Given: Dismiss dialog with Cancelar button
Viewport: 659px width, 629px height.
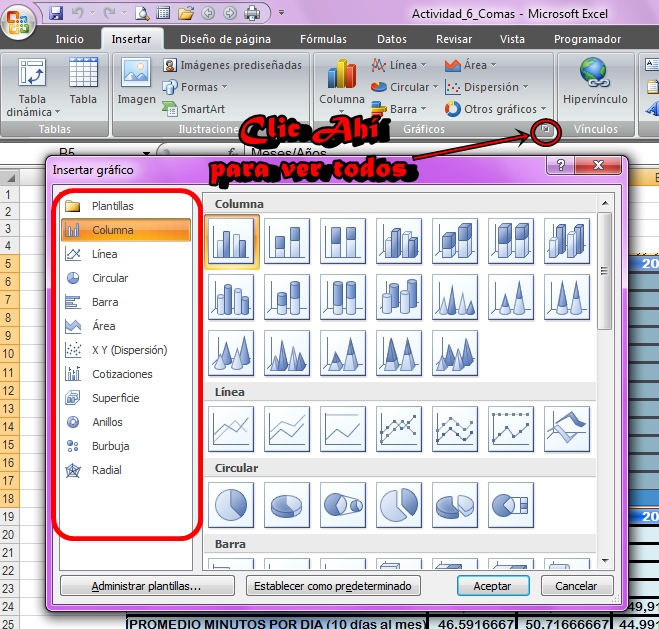Looking at the screenshot, I should click(576, 586).
